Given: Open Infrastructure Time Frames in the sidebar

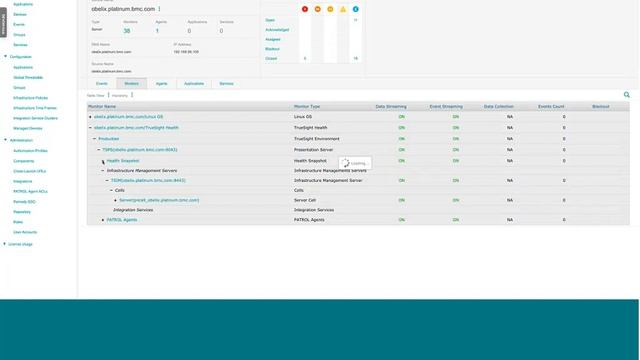Looking at the screenshot, I should [x=35, y=108].
